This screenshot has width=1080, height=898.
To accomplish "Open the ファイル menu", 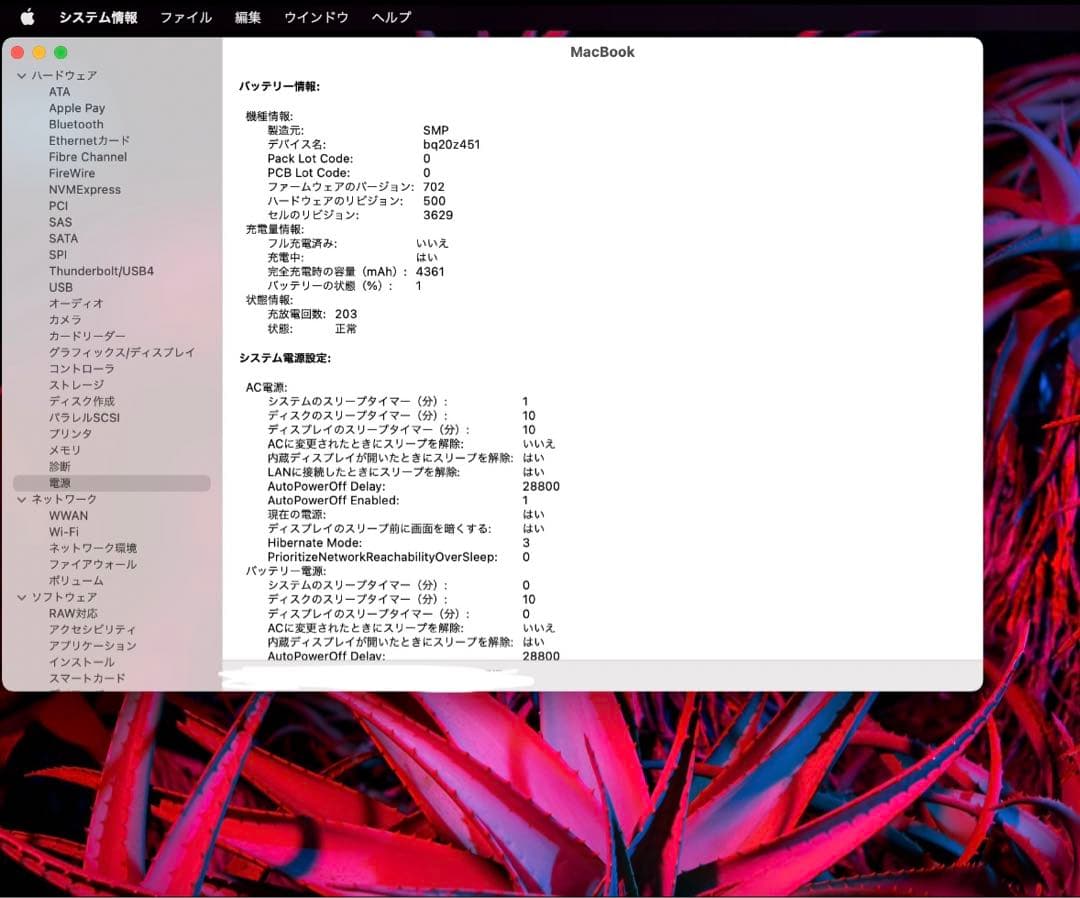I will click(186, 16).
